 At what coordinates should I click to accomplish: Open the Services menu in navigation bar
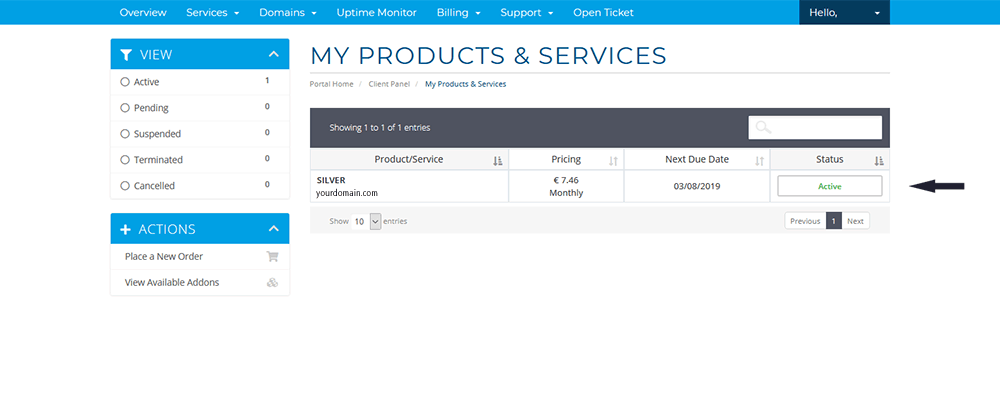(x=212, y=12)
